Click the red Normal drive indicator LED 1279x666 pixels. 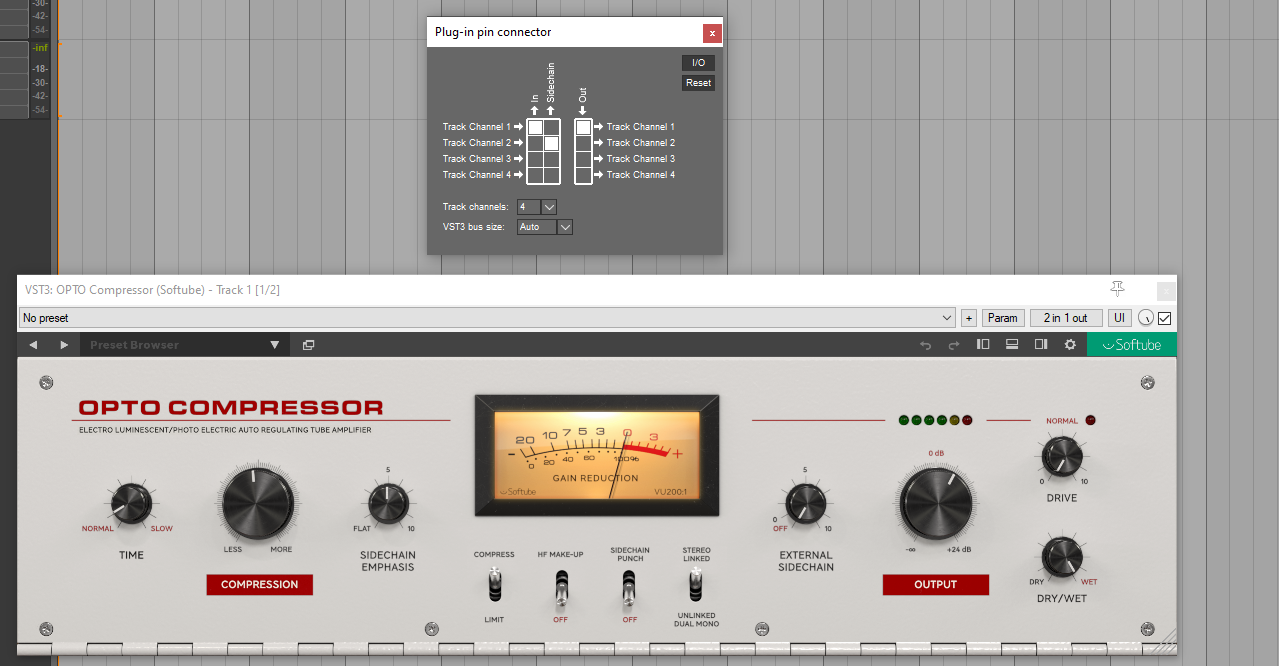(1090, 420)
